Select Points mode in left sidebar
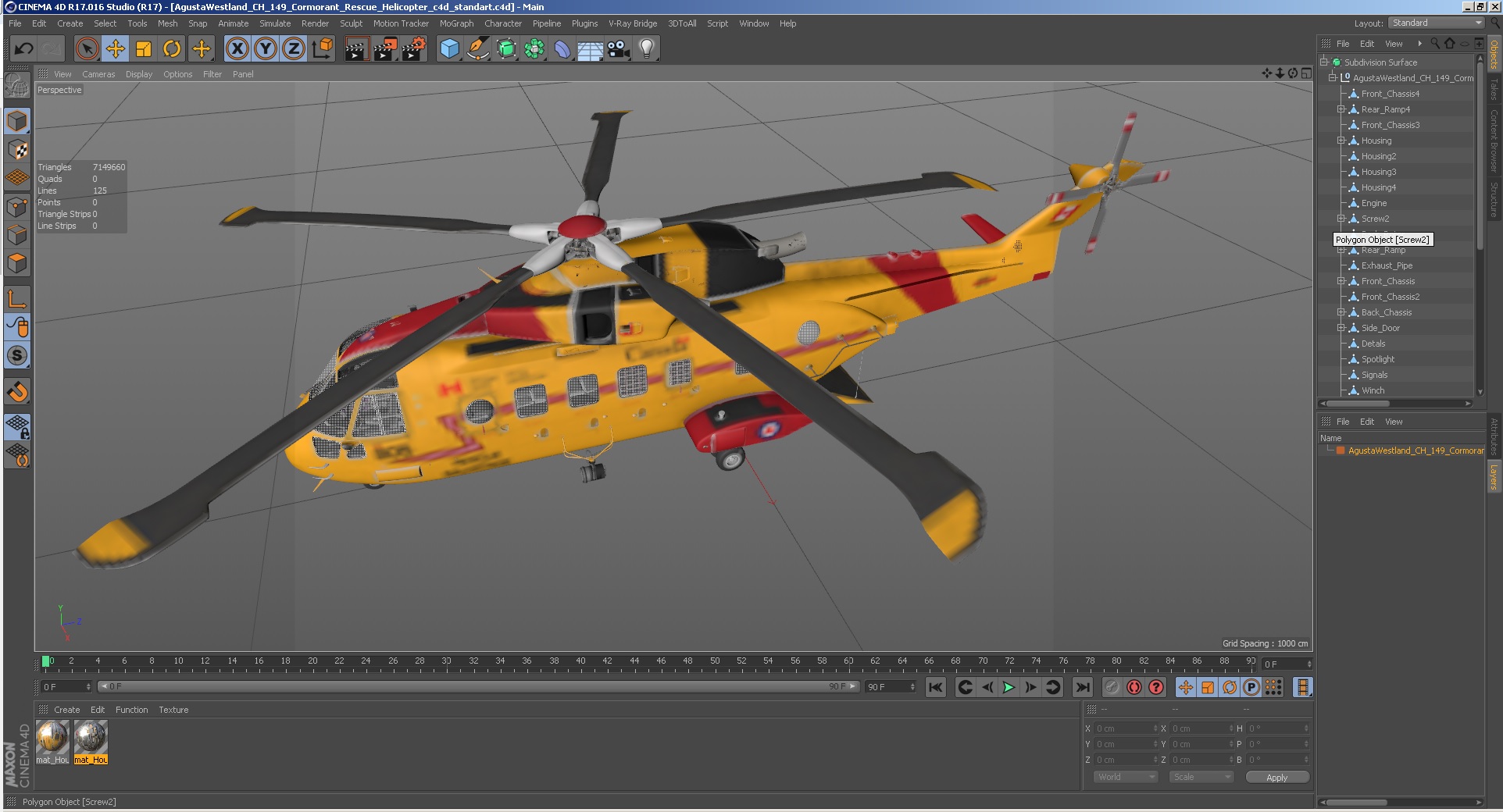 click(17, 207)
